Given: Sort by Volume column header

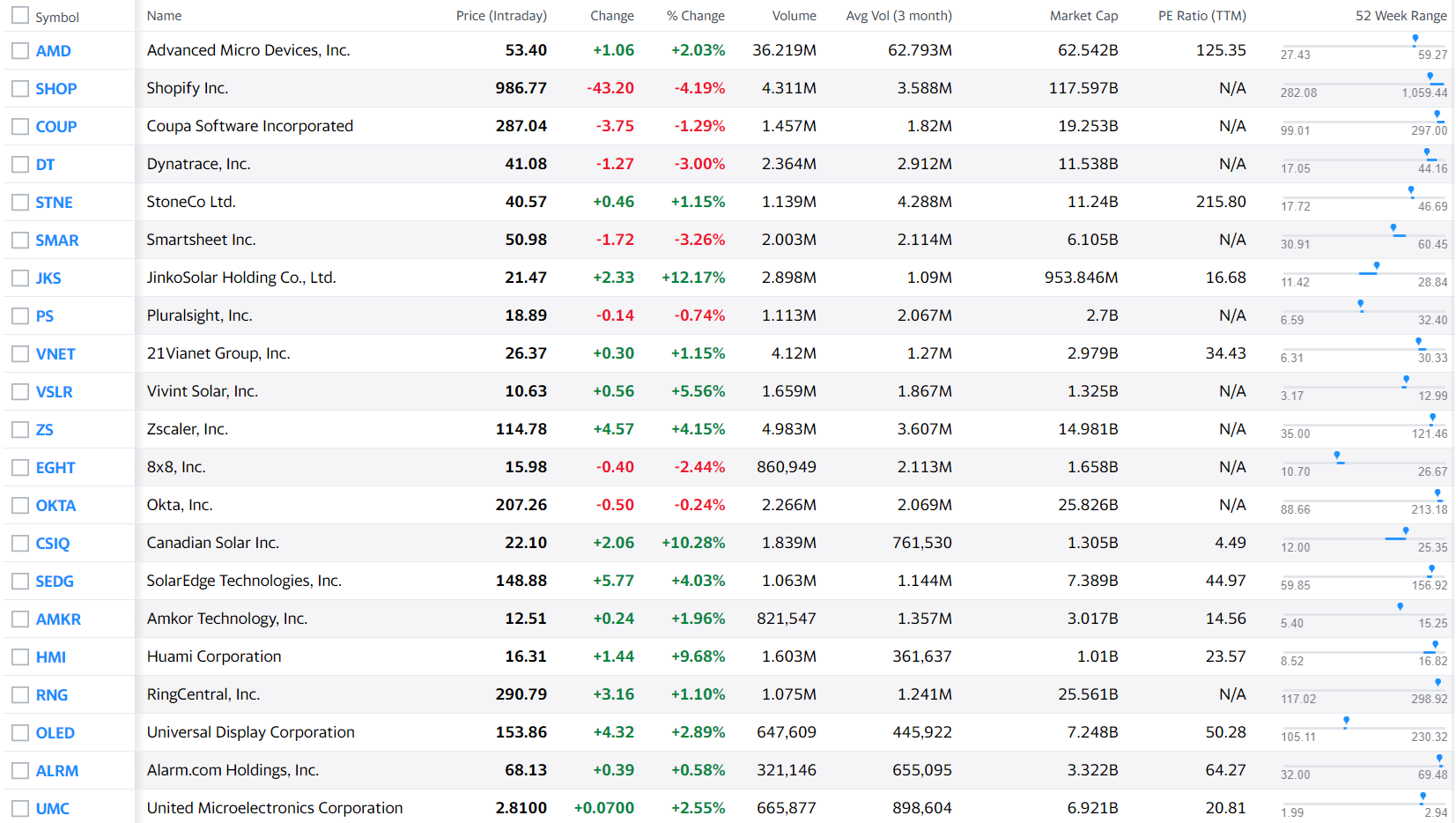Looking at the screenshot, I should 794,16.
